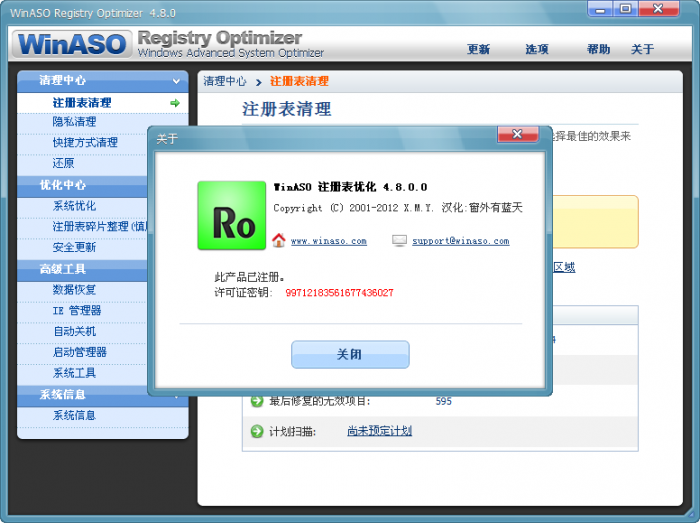
Task: Open the 关于 menu
Action: coord(642,49)
